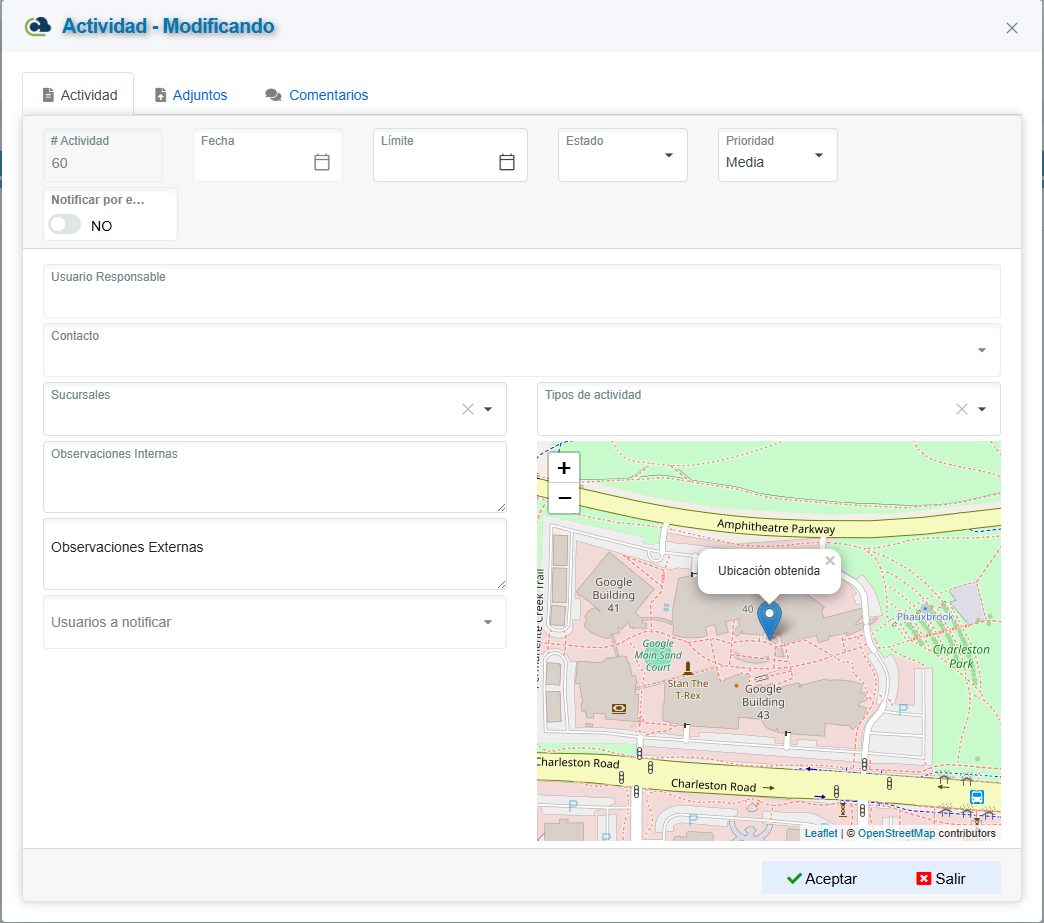This screenshot has height=923, width=1044.
Task: Click the Aceptar button
Action: [822, 878]
